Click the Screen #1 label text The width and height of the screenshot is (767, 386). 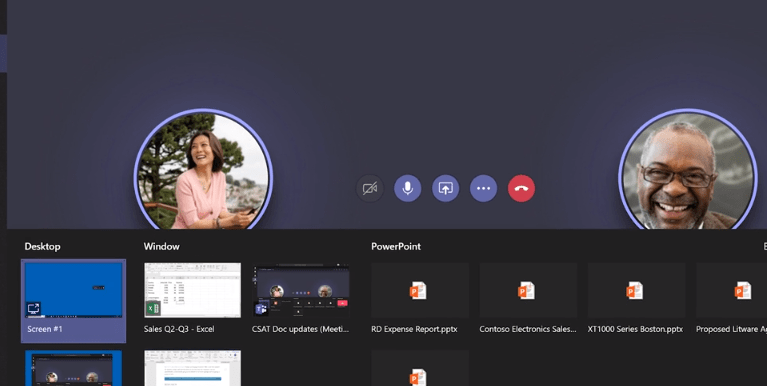pos(45,329)
